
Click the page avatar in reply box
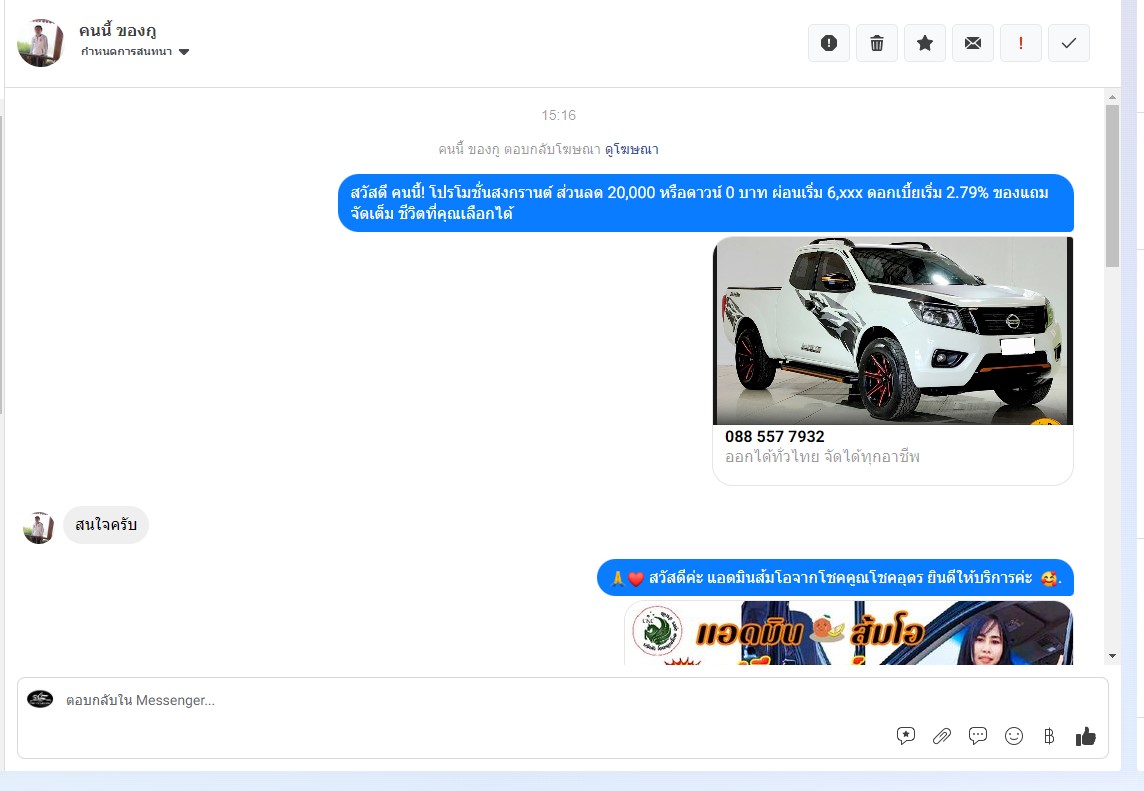tap(40, 699)
